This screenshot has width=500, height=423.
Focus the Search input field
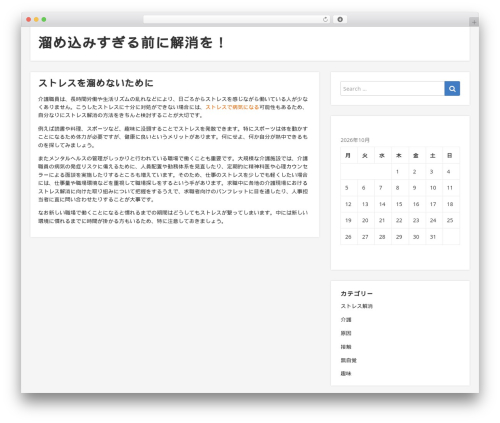[x=392, y=89]
